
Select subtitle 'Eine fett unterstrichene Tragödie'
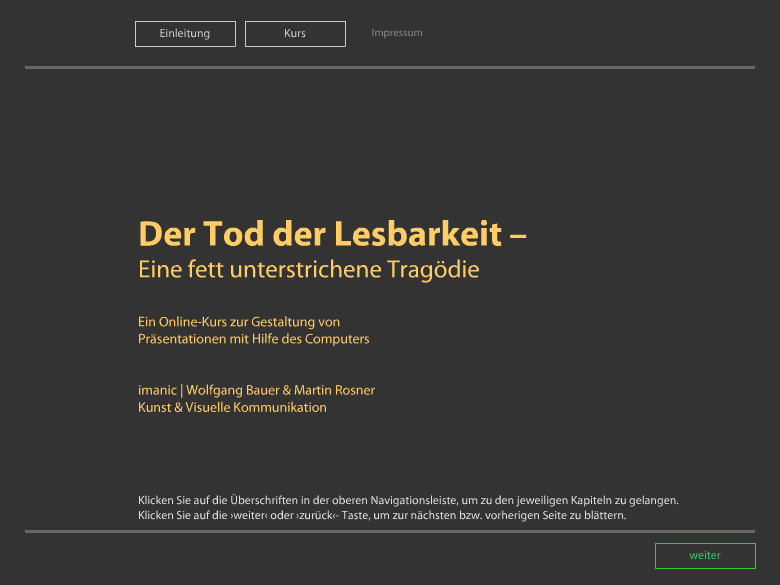tap(308, 270)
